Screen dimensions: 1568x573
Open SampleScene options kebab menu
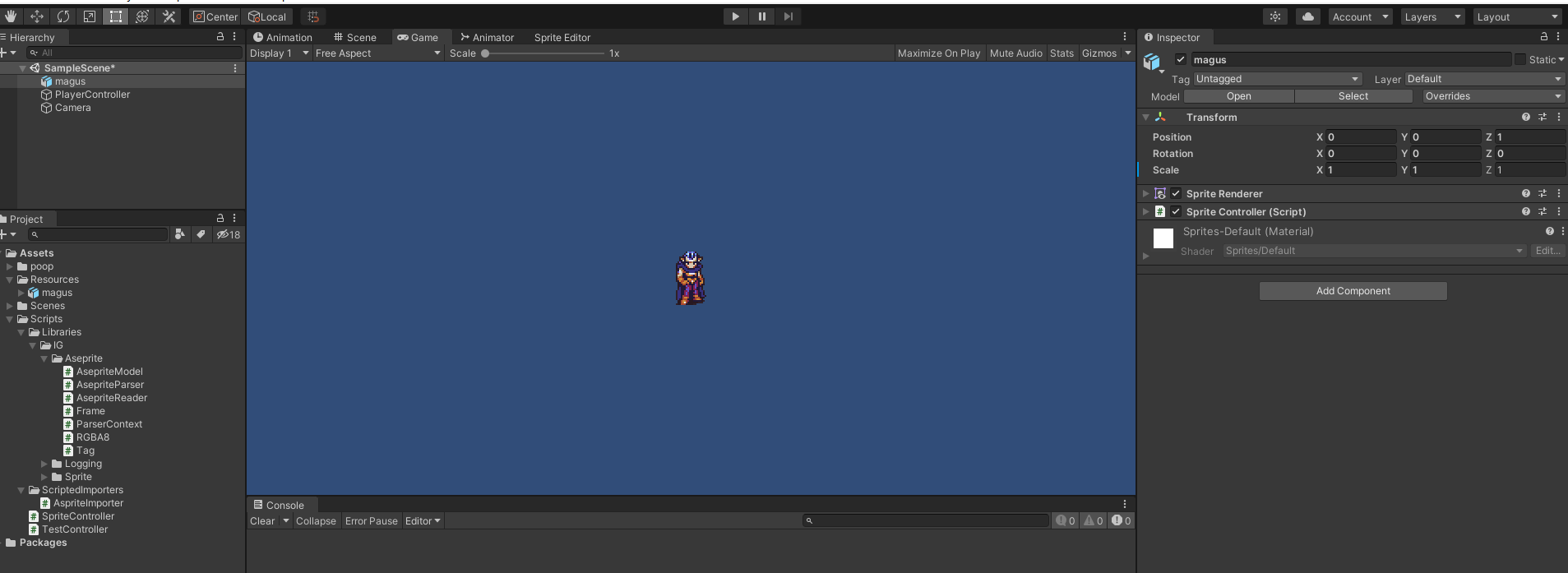click(235, 68)
